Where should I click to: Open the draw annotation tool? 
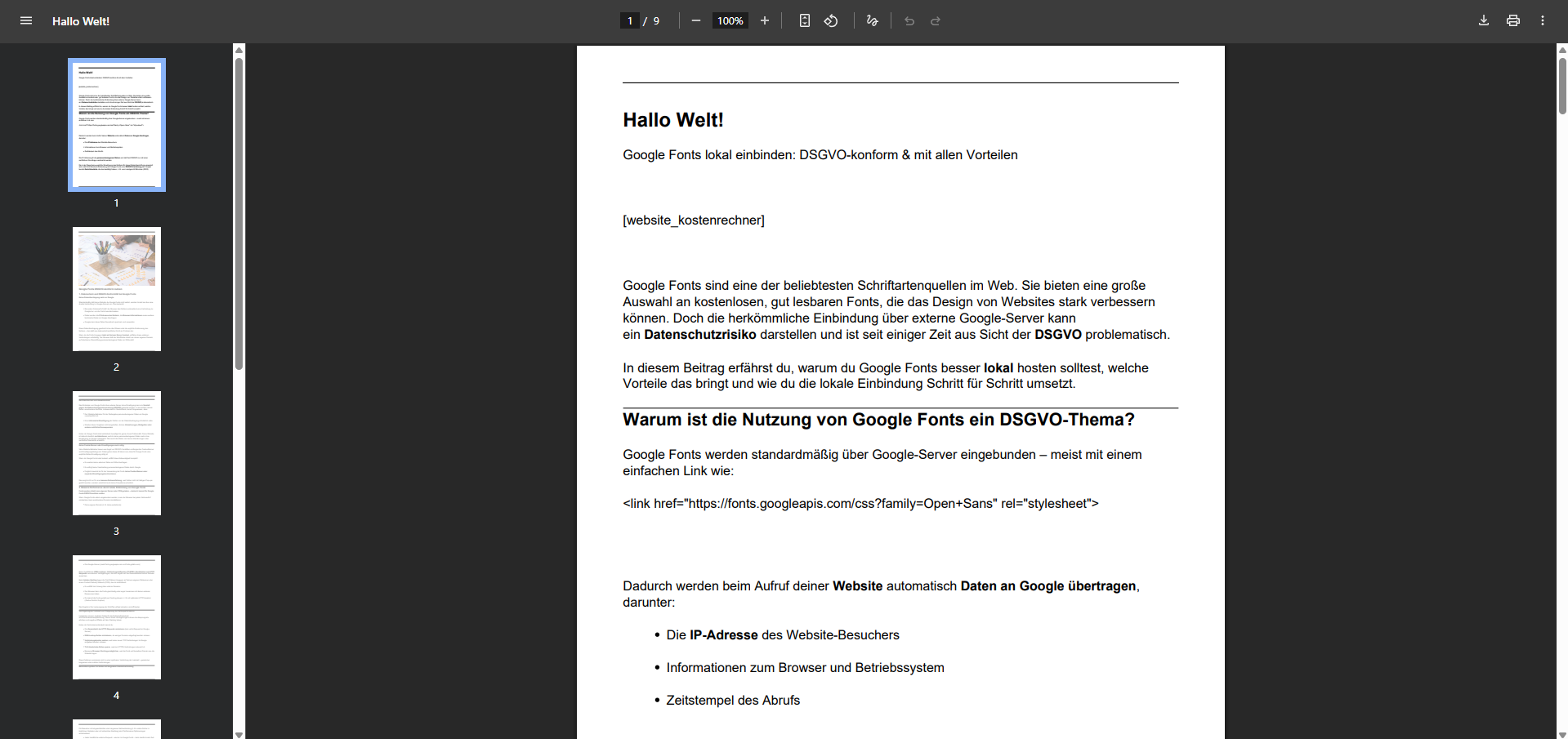point(872,20)
